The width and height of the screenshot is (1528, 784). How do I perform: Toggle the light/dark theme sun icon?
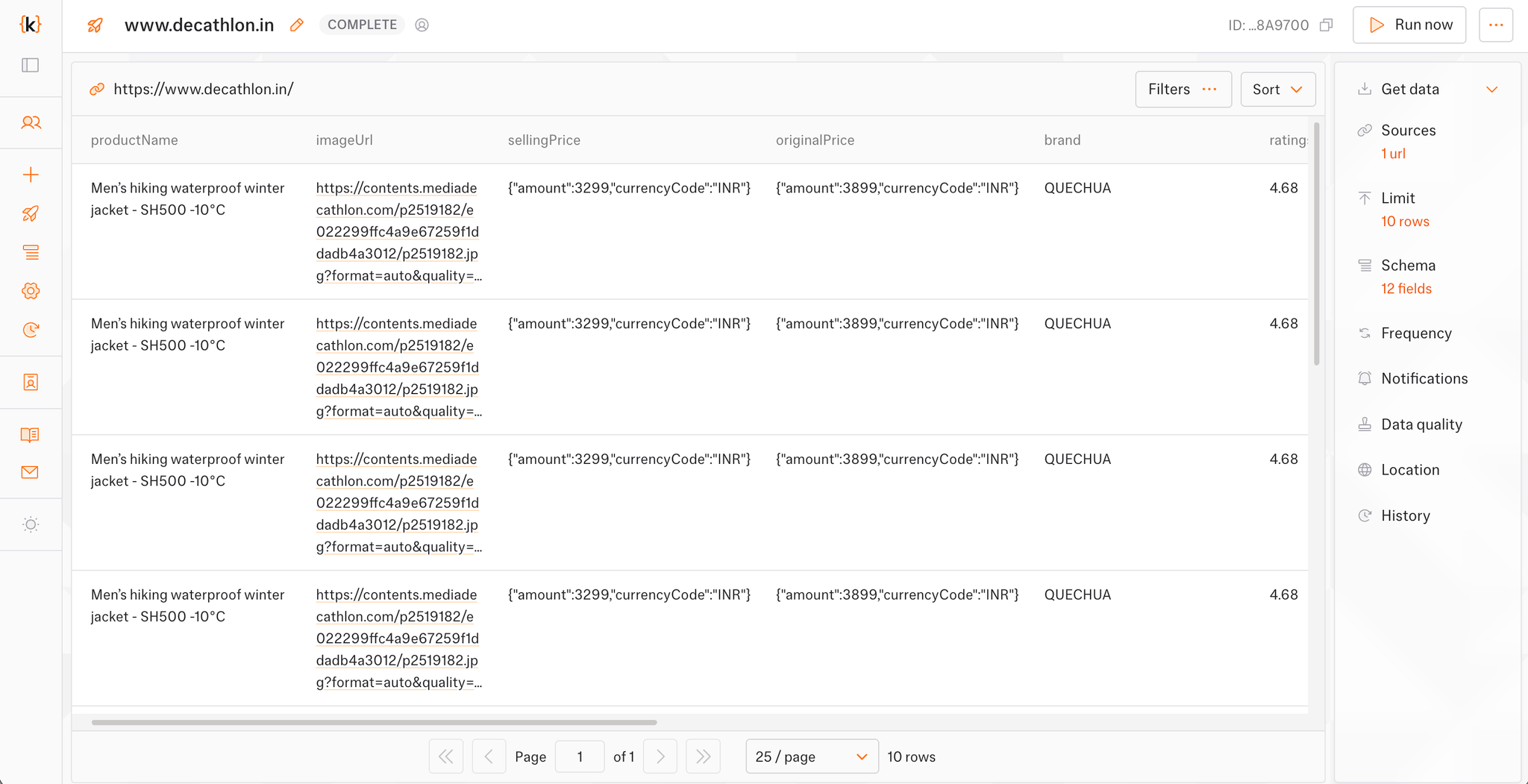(30, 524)
